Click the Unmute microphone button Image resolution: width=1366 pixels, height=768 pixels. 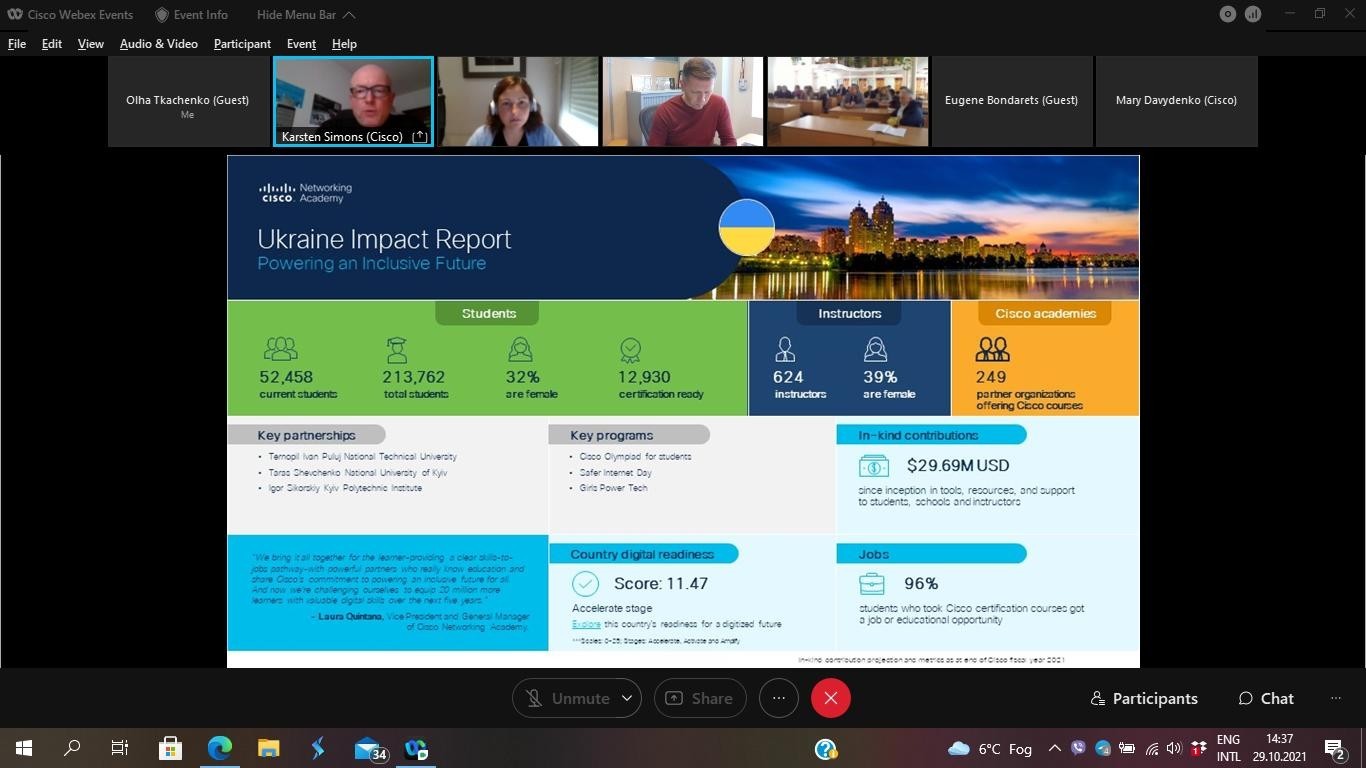567,698
